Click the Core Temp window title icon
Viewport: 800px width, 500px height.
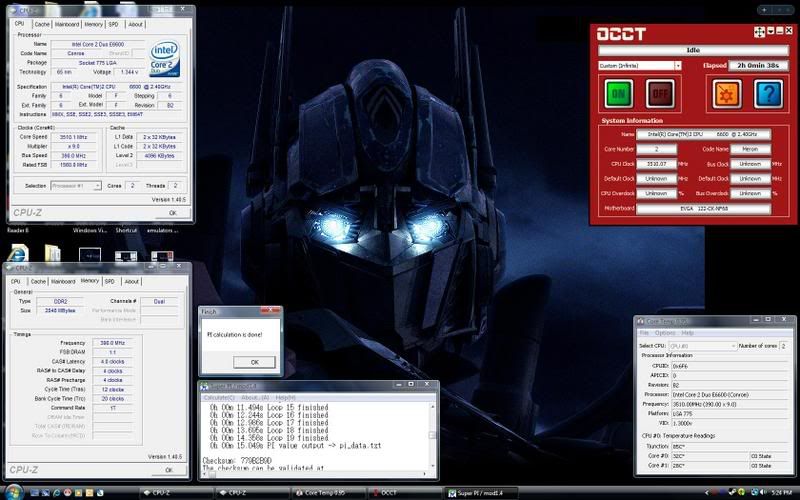[640, 321]
